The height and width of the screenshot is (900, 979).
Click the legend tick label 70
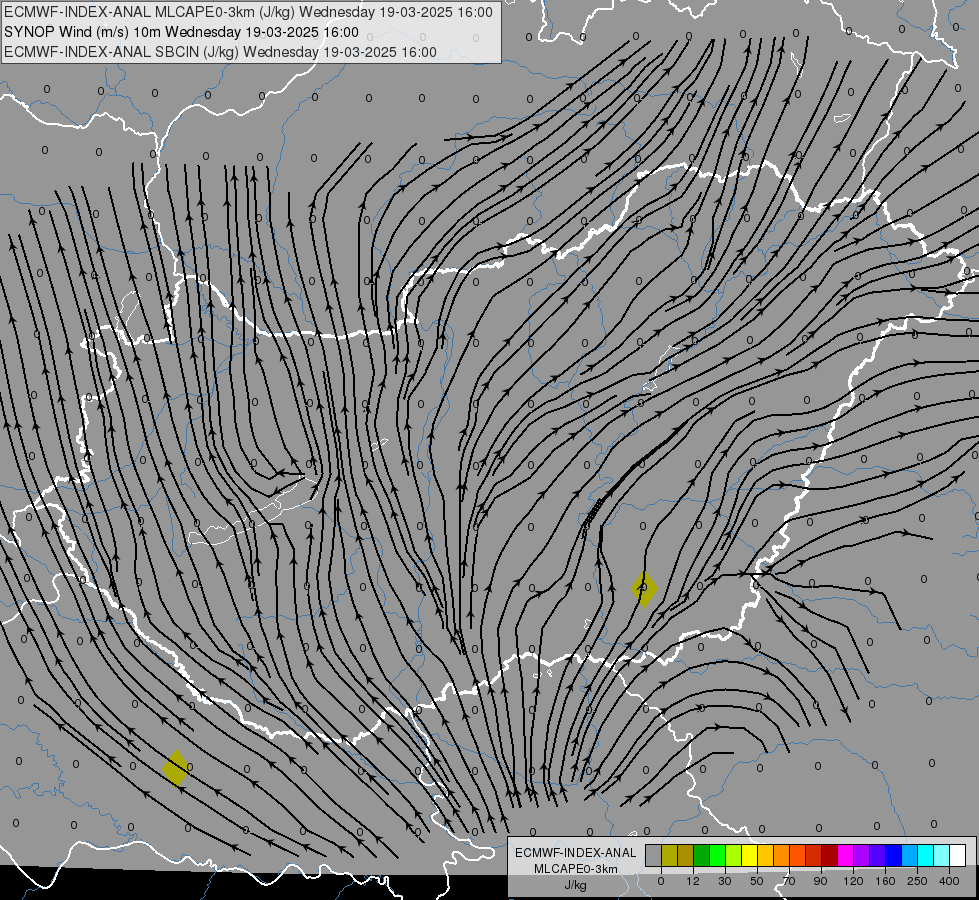[789, 881]
